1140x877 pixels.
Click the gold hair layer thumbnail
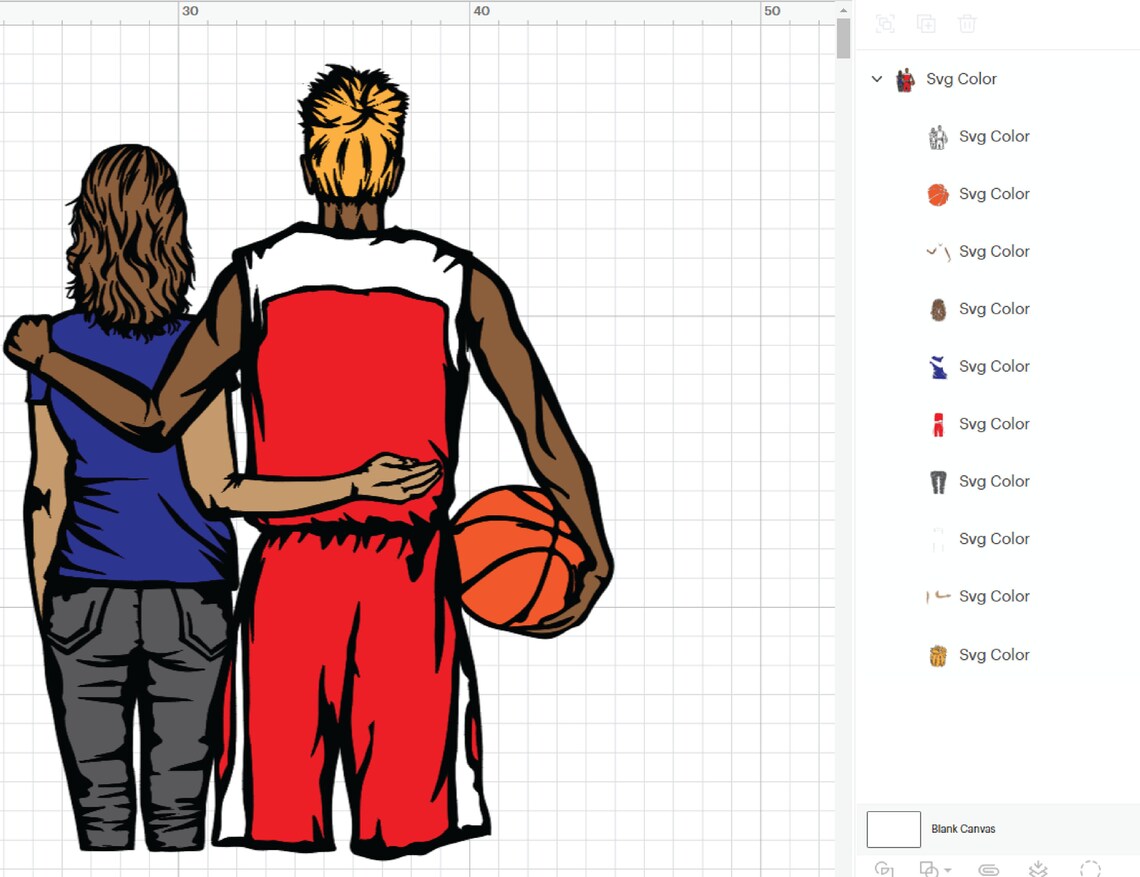(938, 654)
